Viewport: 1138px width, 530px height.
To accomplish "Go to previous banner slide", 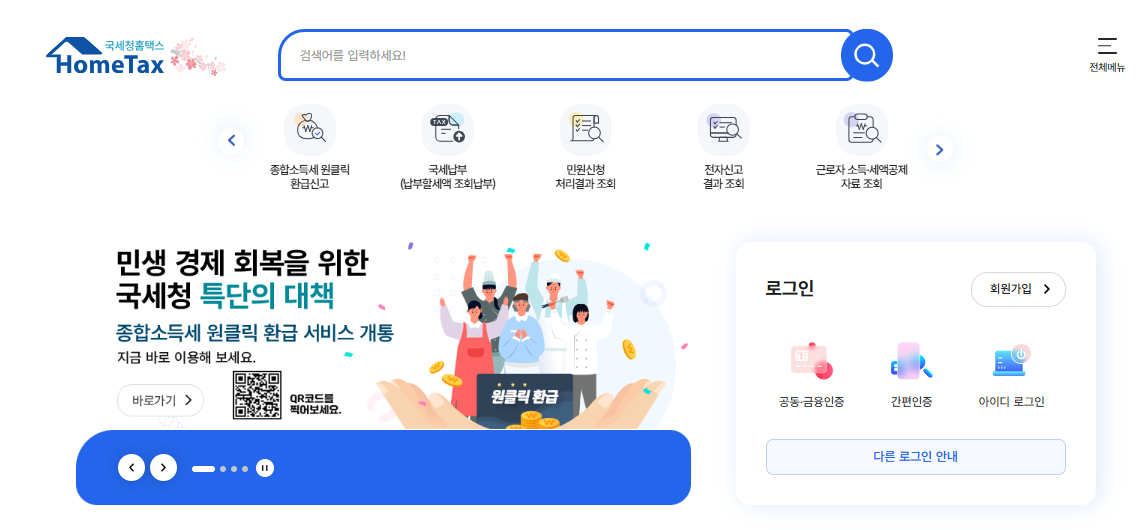I will click(x=131, y=468).
